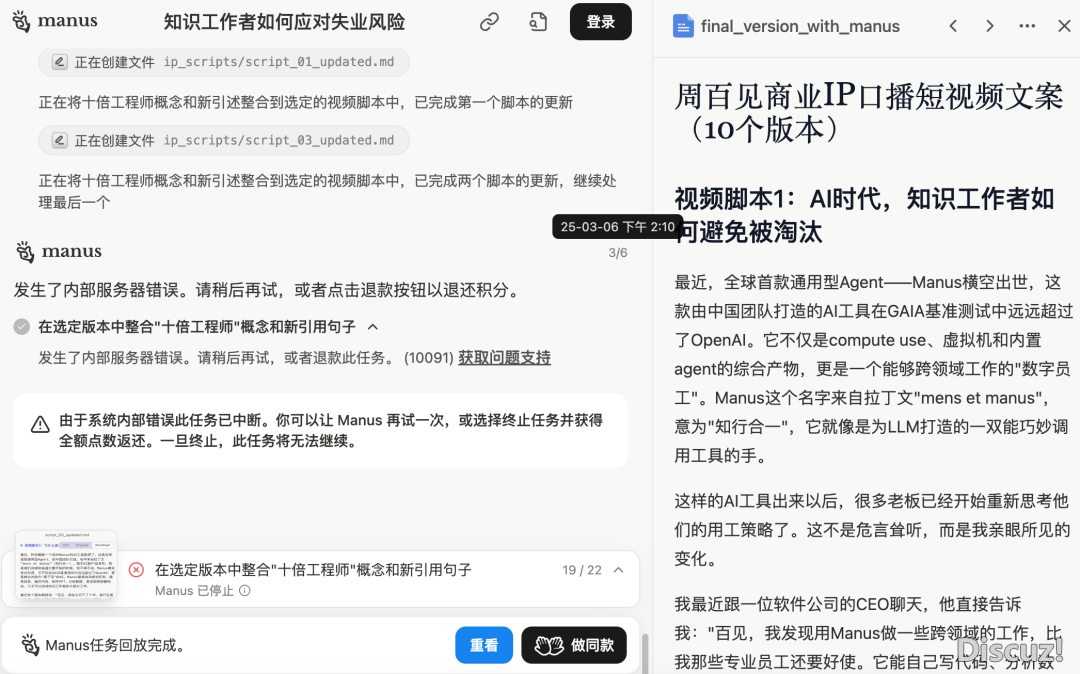The width and height of the screenshot is (1080, 674).
Task: Open script_03_updated.md file creation chip
Action: click(x=224, y=140)
